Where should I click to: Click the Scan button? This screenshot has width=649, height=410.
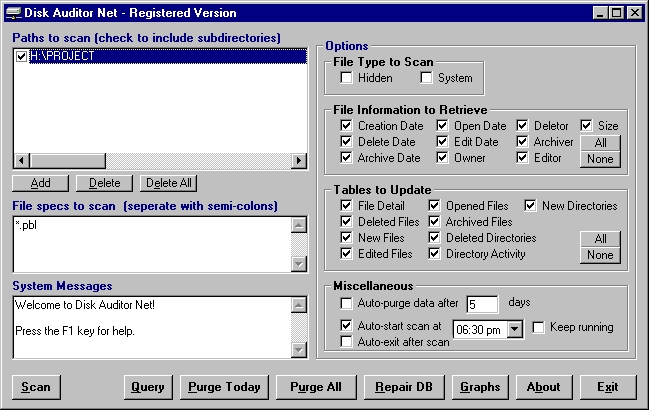[x=36, y=387]
